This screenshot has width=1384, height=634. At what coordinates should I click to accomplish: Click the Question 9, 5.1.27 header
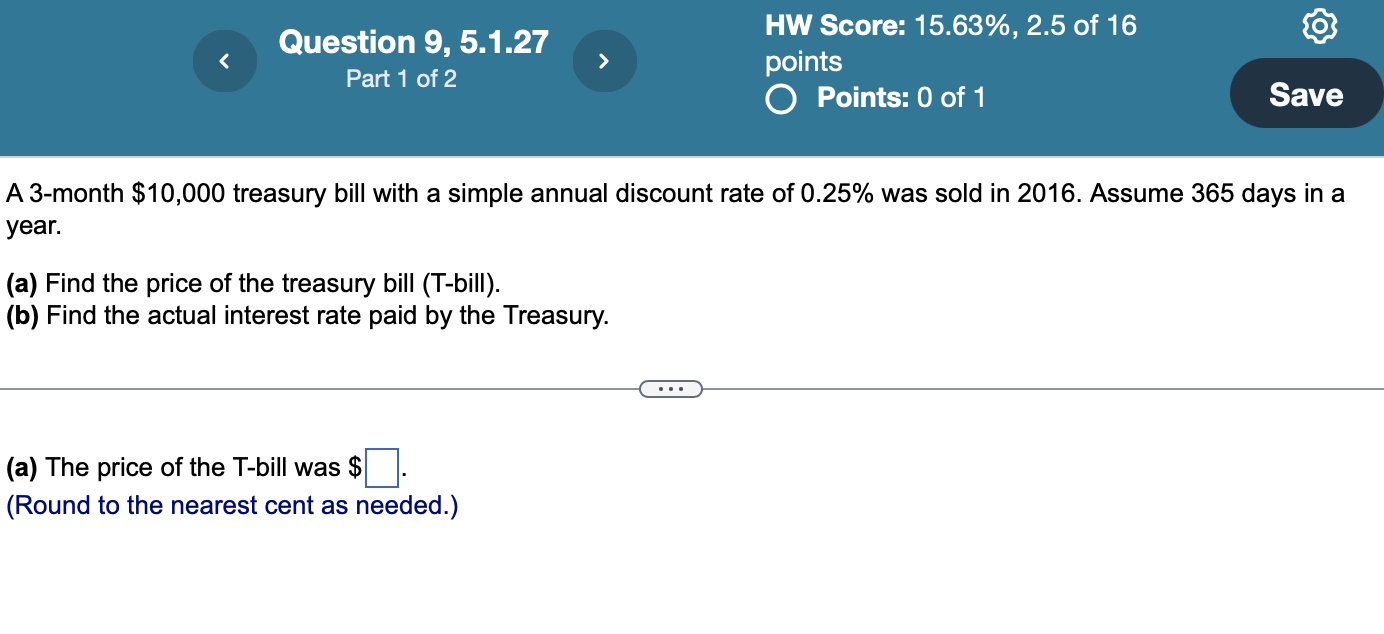click(413, 42)
